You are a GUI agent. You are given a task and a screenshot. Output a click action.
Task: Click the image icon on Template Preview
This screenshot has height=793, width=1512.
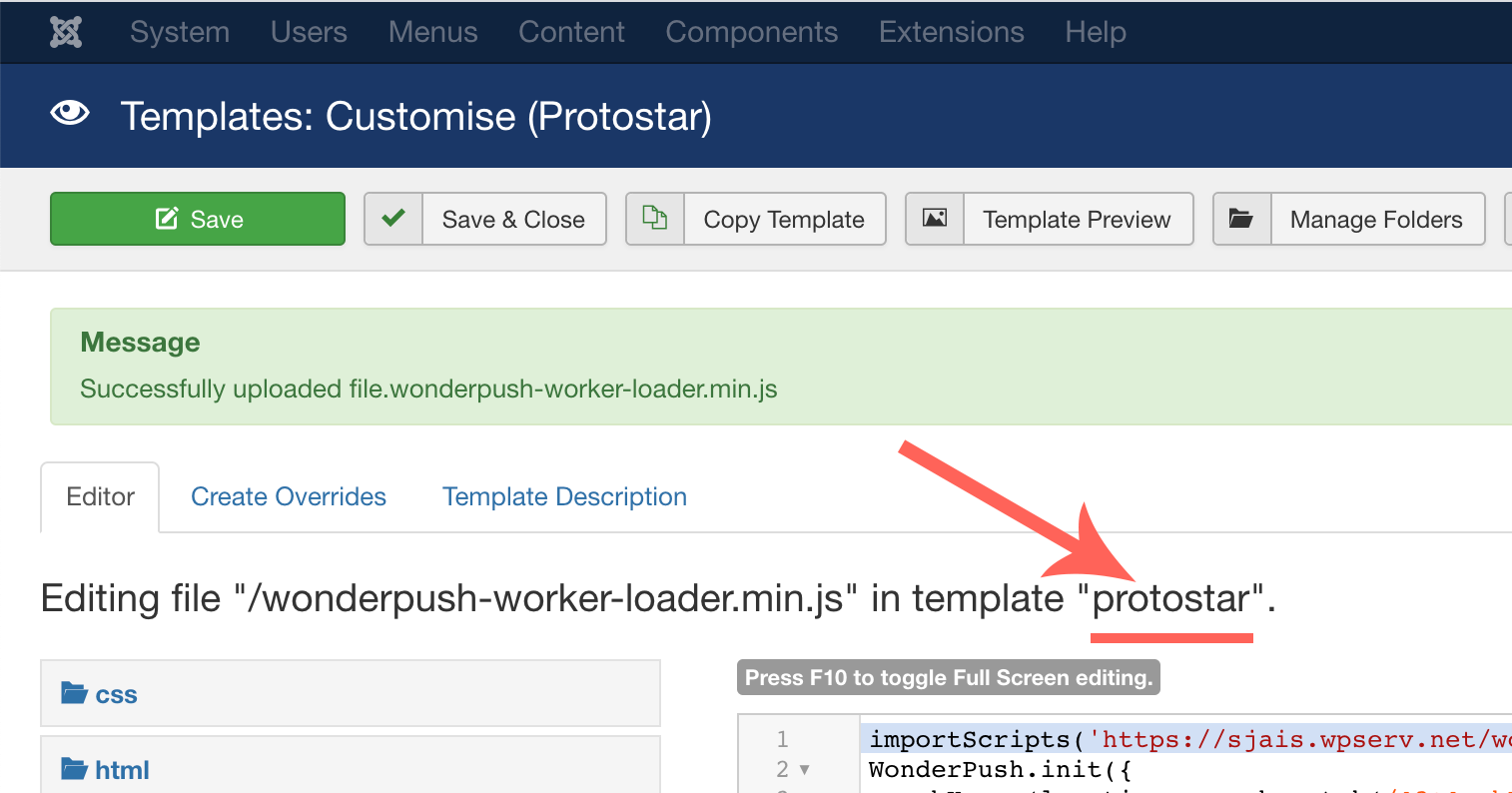[x=935, y=218]
